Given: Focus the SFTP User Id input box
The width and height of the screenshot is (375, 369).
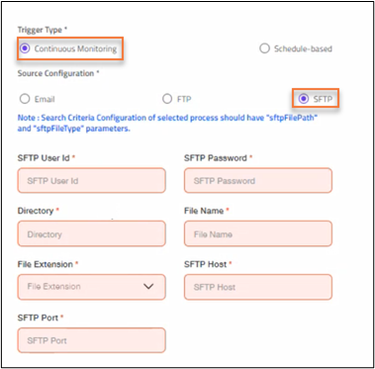Looking at the screenshot, I should point(92,180).
